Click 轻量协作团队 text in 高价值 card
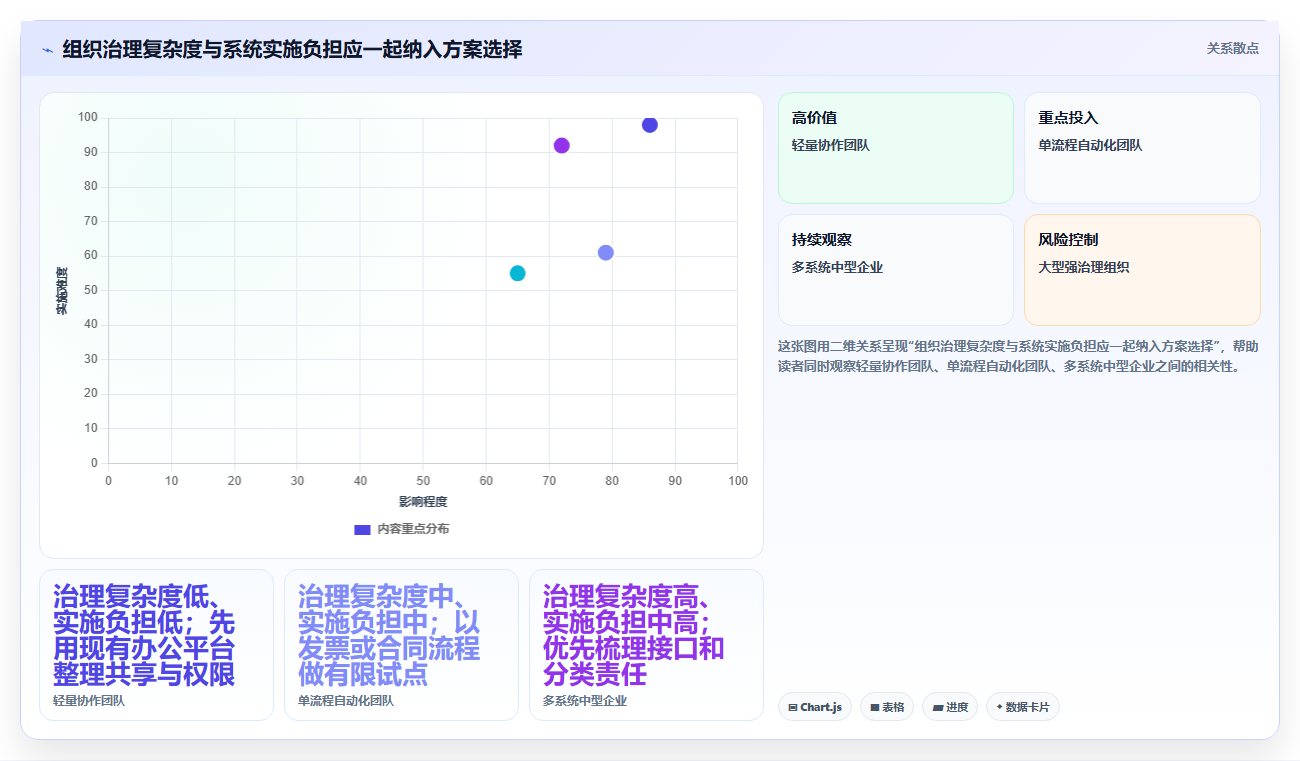Screen dimensions: 1300x761 click(830, 145)
